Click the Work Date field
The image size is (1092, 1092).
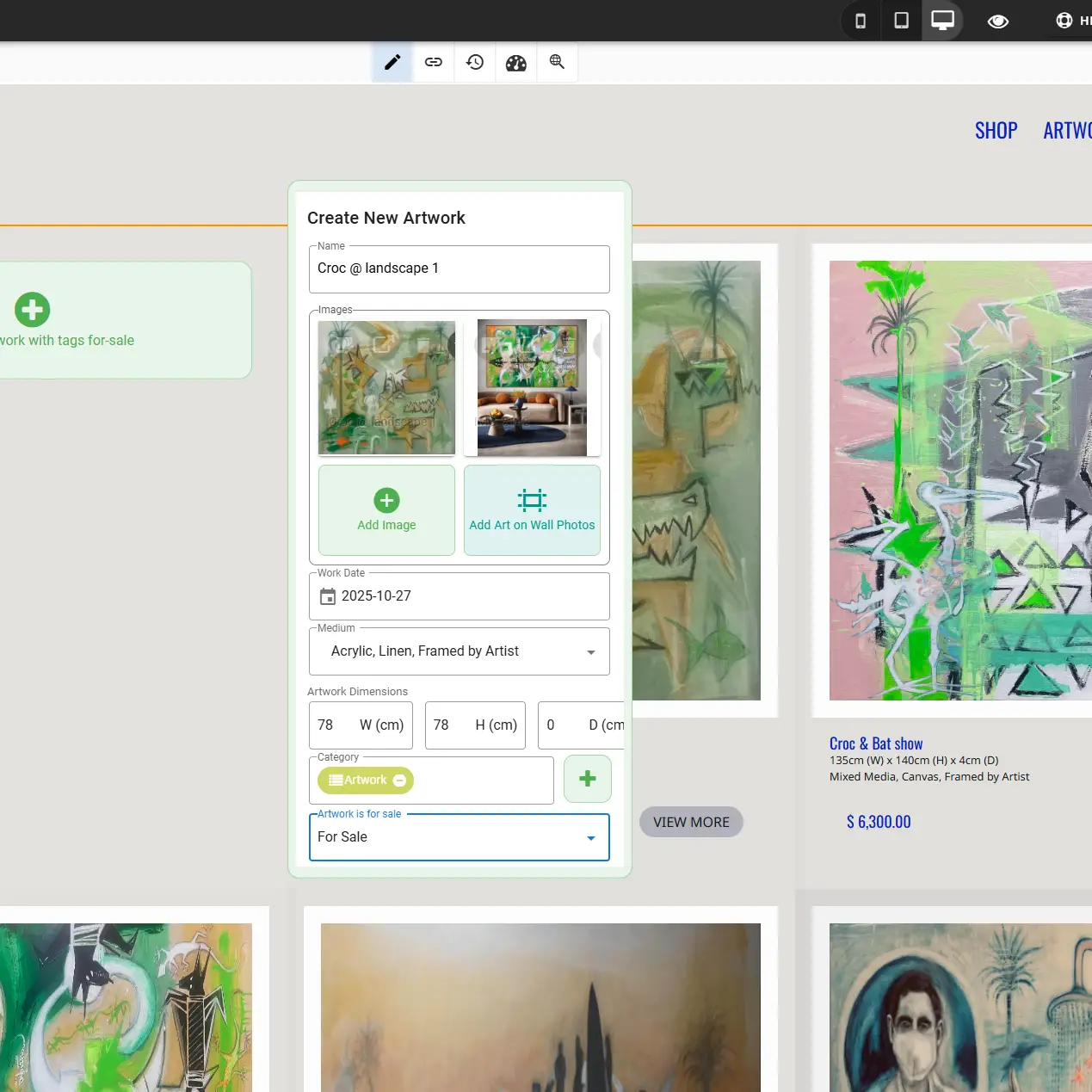pyautogui.click(x=460, y=596)
